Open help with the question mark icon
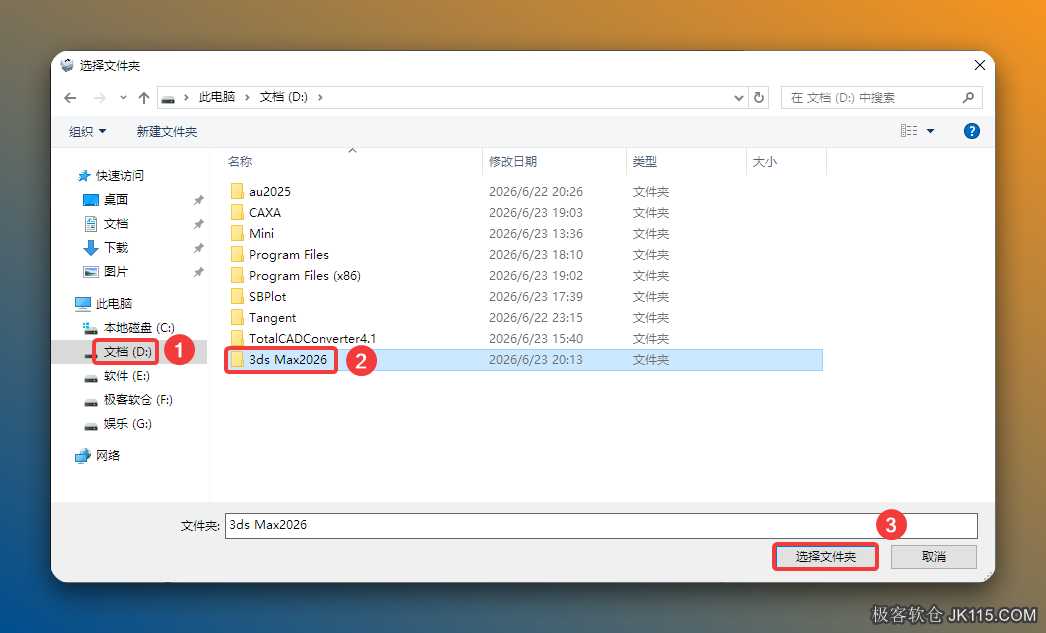This screenshot has width=1046, height=633. pos(971,131)
